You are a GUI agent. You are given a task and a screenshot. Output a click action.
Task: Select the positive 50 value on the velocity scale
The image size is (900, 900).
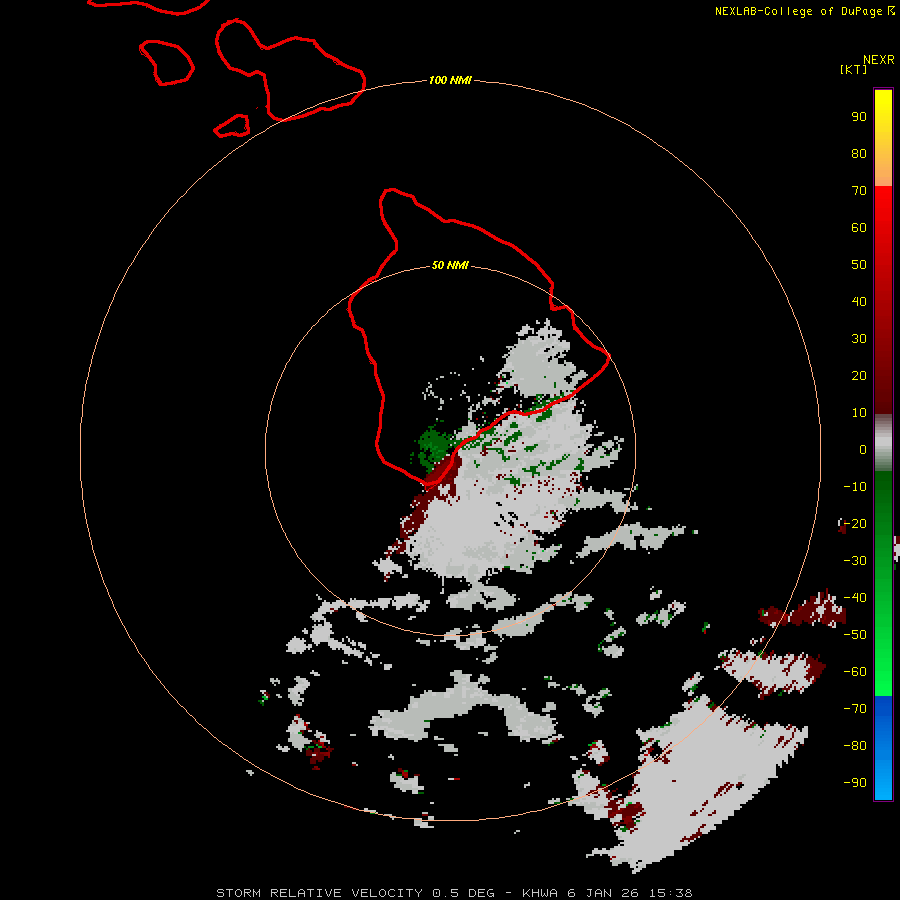(x=859, y=265)
